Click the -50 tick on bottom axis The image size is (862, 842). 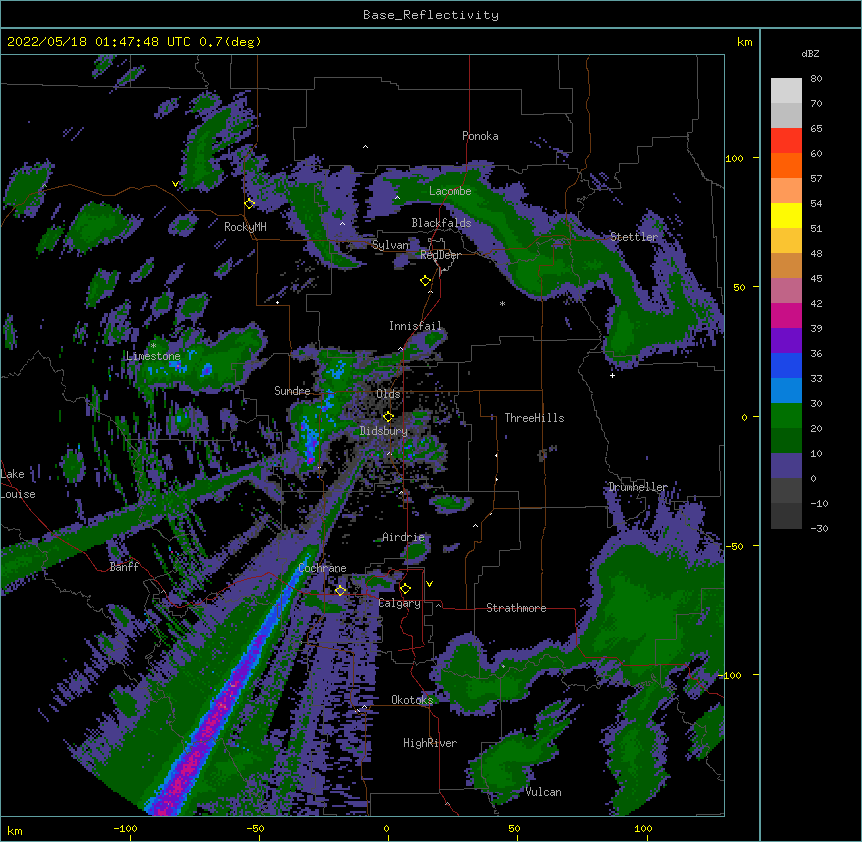click(x=255, y=828)
